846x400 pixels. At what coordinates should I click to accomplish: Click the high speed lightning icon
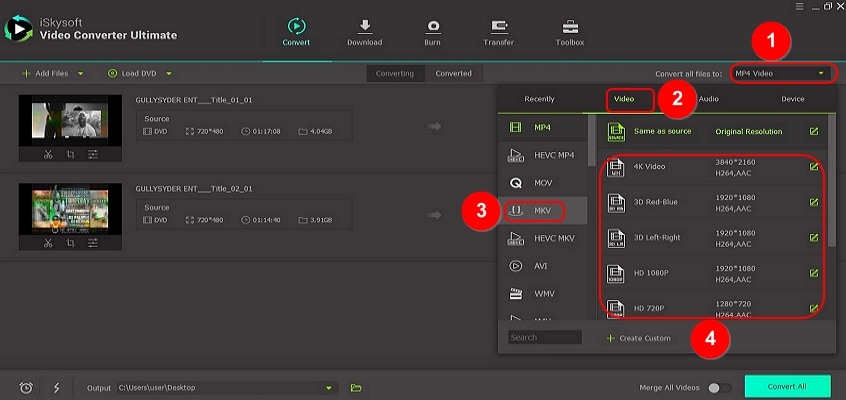(x=56, y=388)
